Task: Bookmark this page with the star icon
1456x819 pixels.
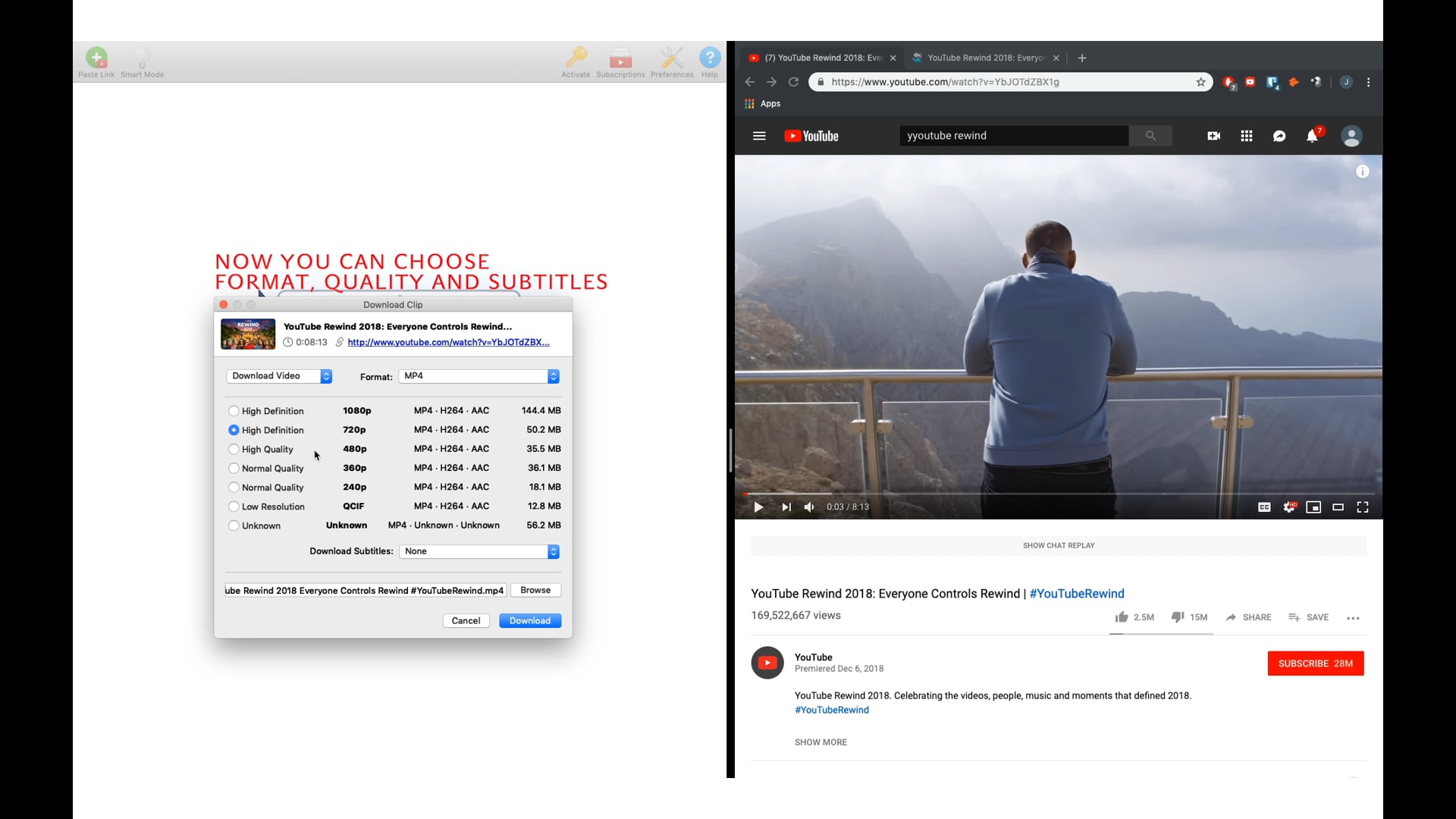Action: [x=1200, y=82]
